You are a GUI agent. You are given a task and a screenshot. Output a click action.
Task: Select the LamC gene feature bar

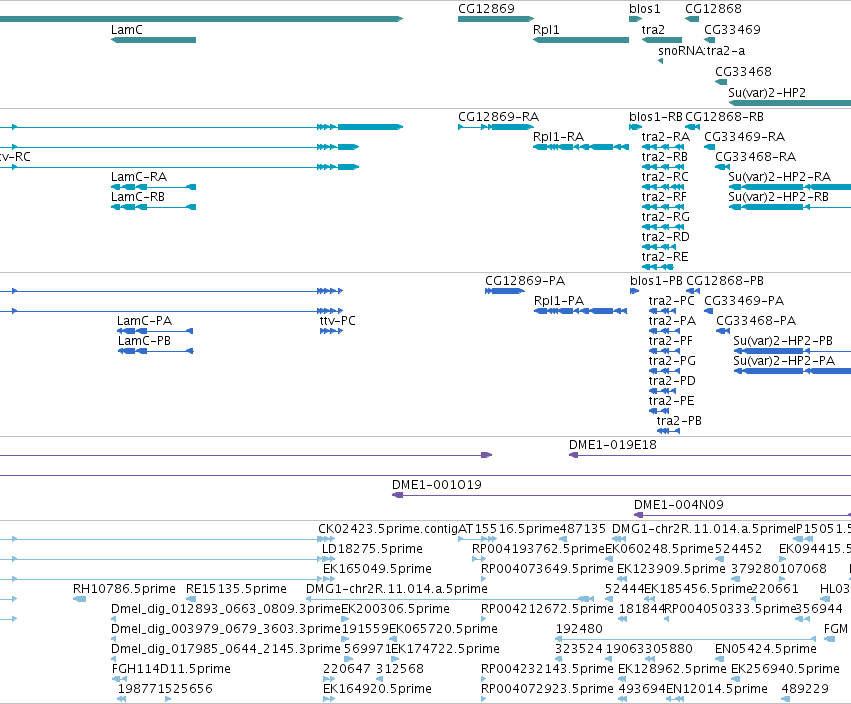153,40
